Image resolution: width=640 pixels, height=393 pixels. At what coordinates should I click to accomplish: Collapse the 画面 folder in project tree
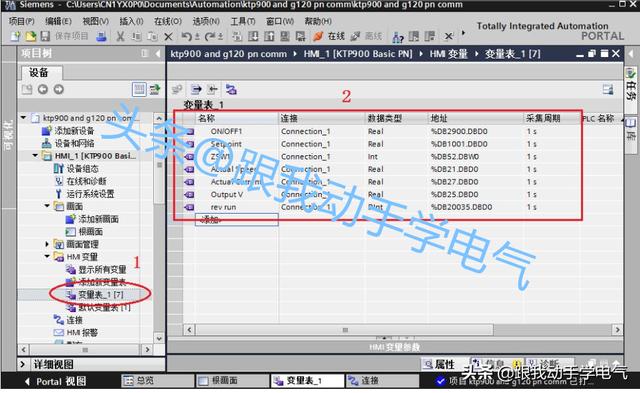point(47,206)
